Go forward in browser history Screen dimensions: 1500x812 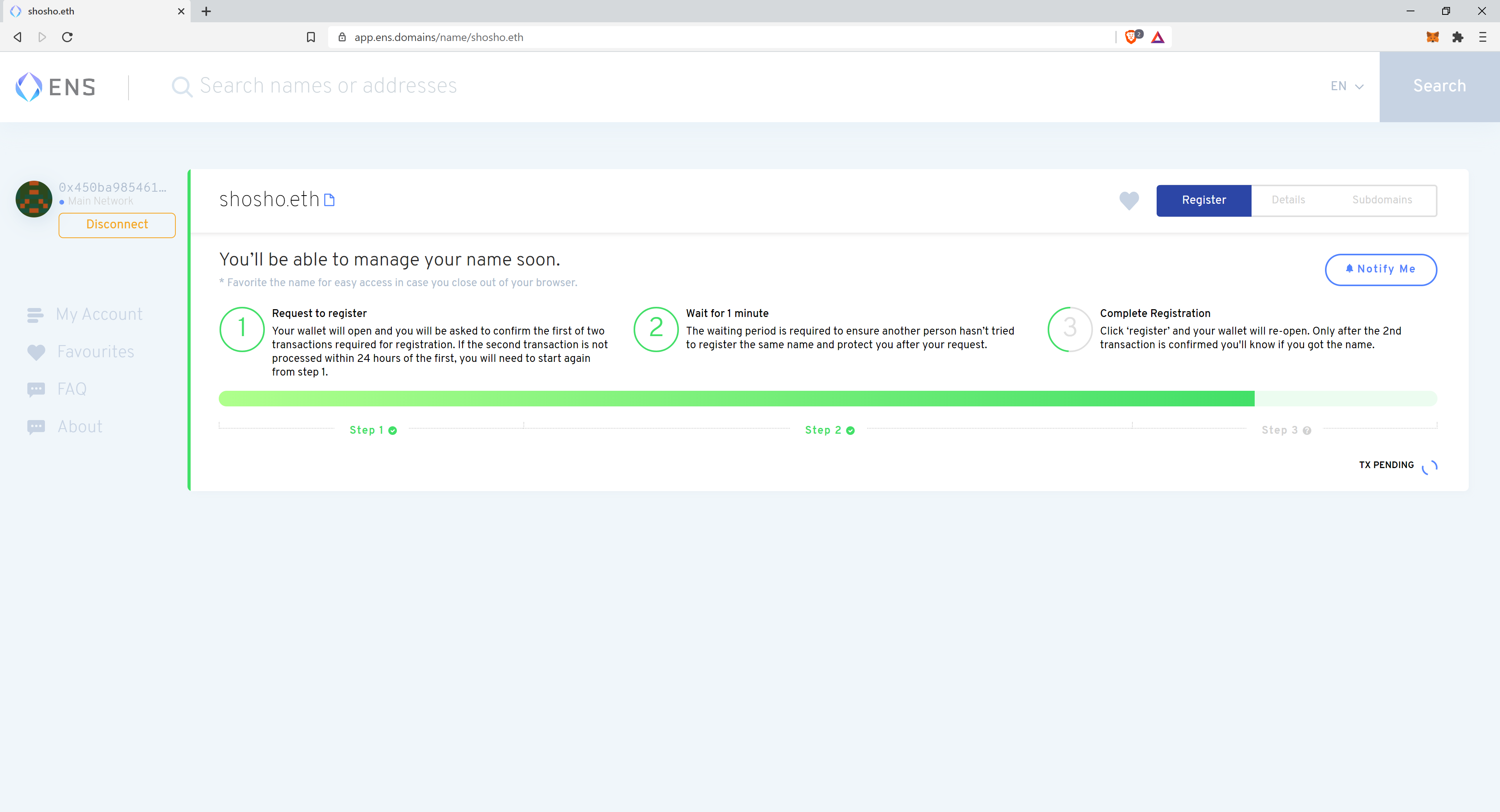[x=42, y=37]
